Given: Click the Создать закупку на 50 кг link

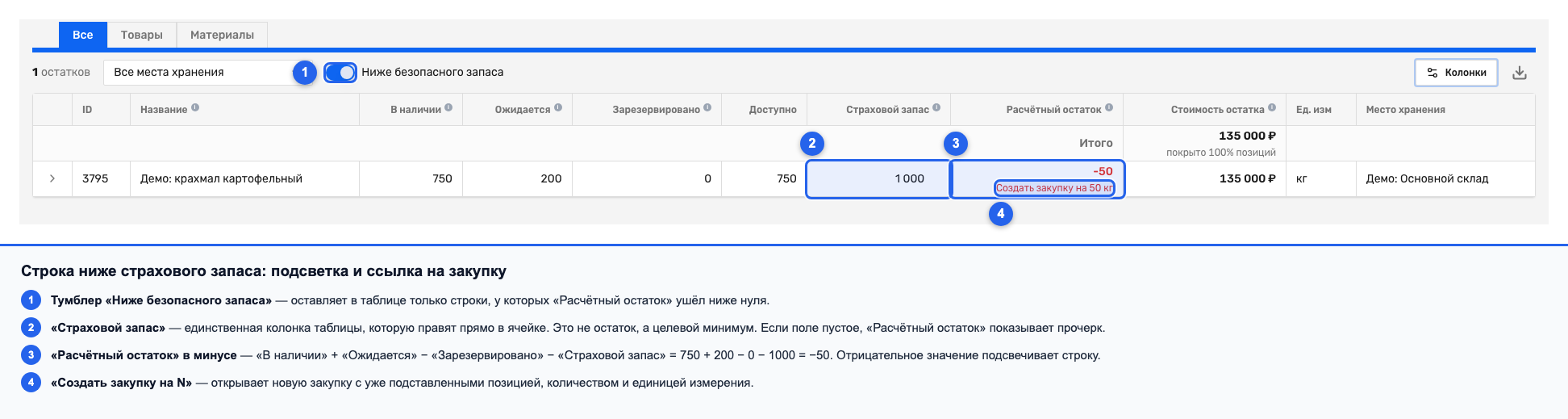Looking at the screenshot, I should (1054, 188).
